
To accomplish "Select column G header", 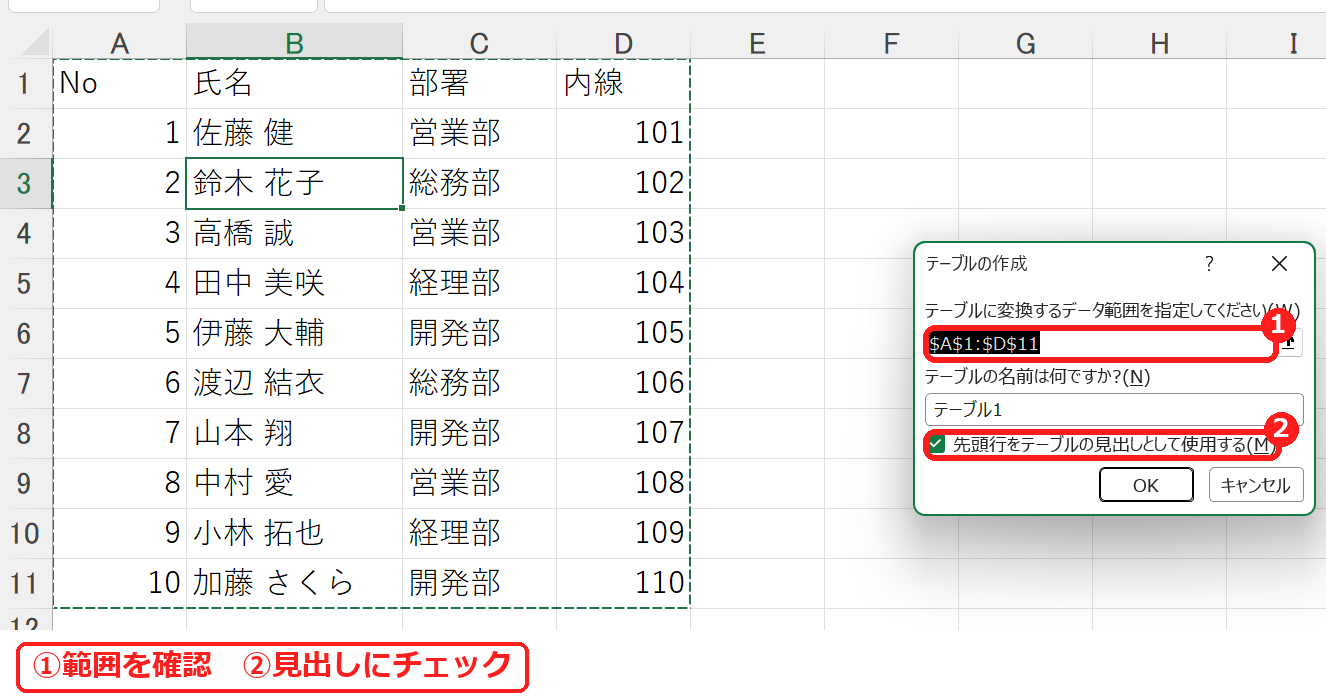I will tap(1025, 43).
